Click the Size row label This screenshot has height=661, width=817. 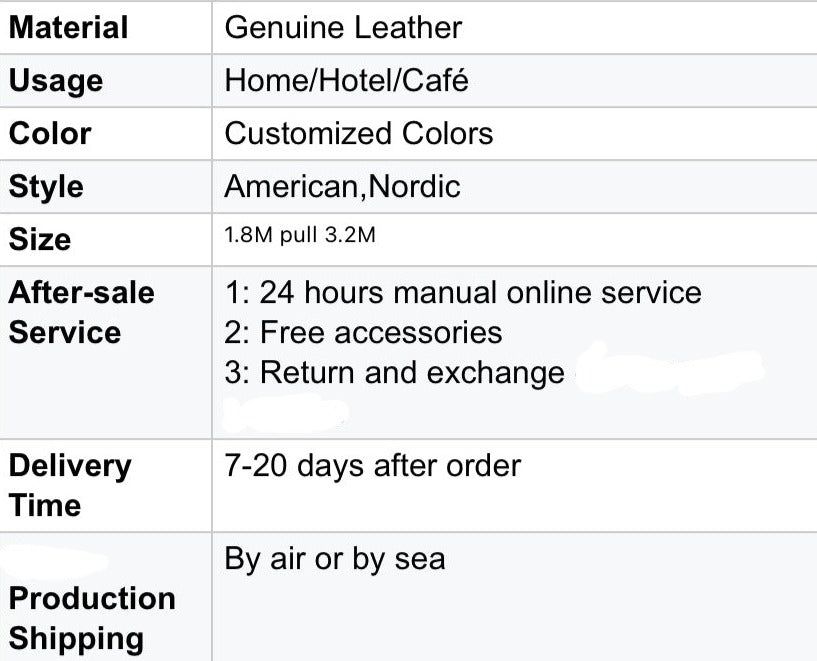tap(40, 240)
